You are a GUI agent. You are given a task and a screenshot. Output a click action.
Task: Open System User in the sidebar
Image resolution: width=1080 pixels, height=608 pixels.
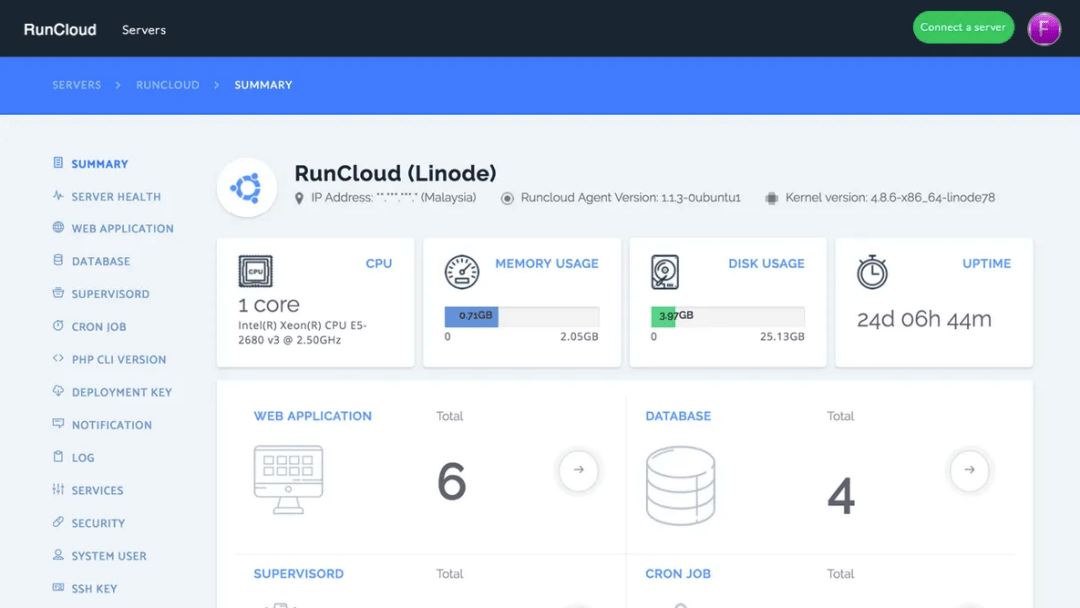click(109, 556)
